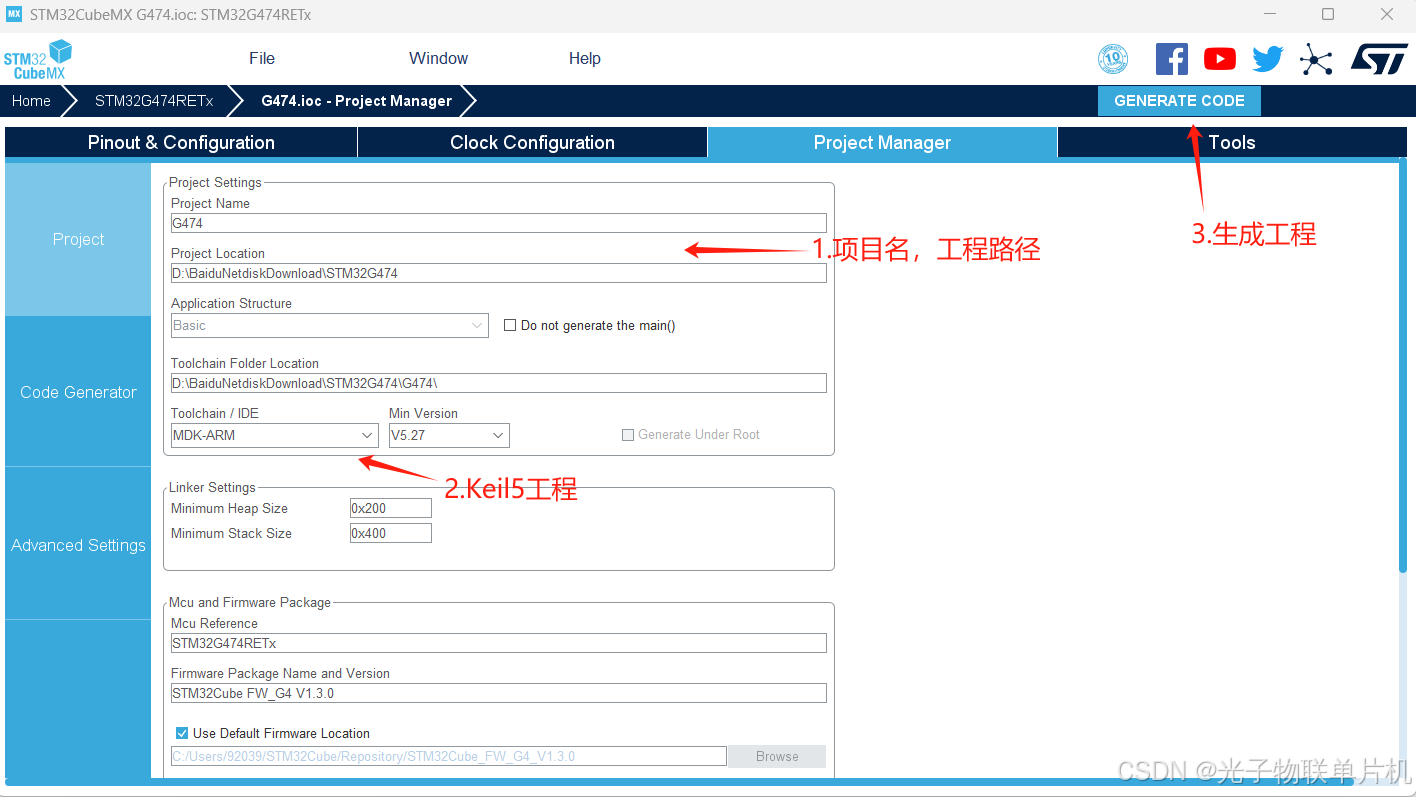This screenshot has height=797, width=1416.
Task: Click the 10-year anniversary badge icon
Action: pos(1113,59)
